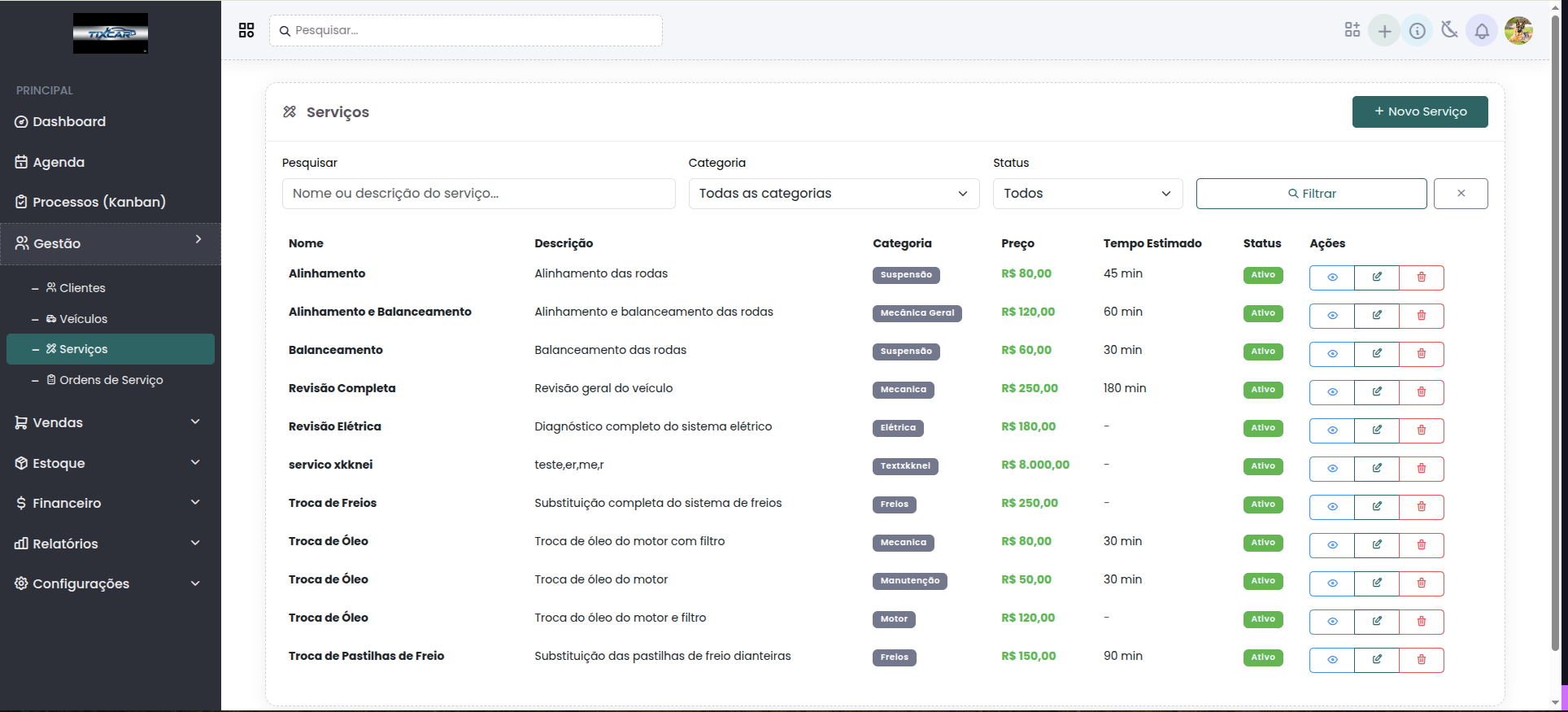Click edit icon for Revisão Elétrica
Viewport: 1568px width, 712px height.
tap(1376, 430)
